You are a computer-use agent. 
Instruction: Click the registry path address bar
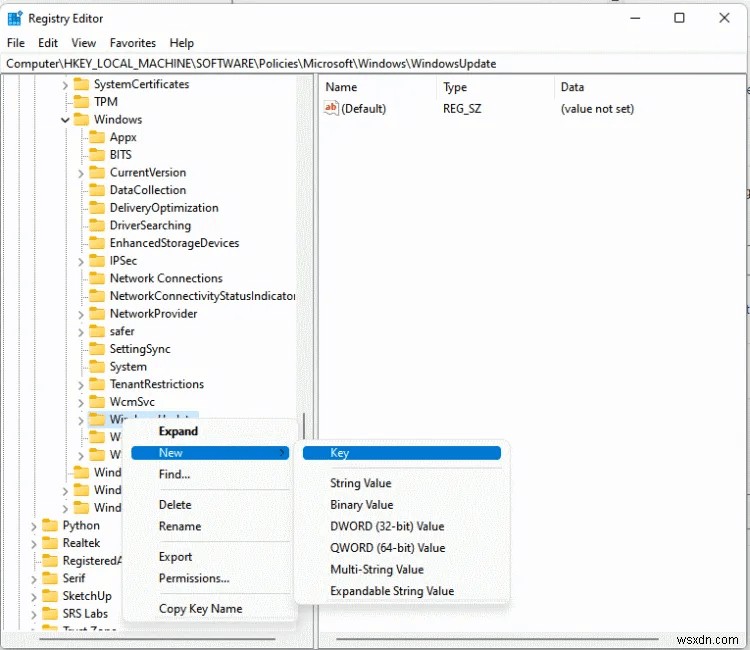point(373,64)
